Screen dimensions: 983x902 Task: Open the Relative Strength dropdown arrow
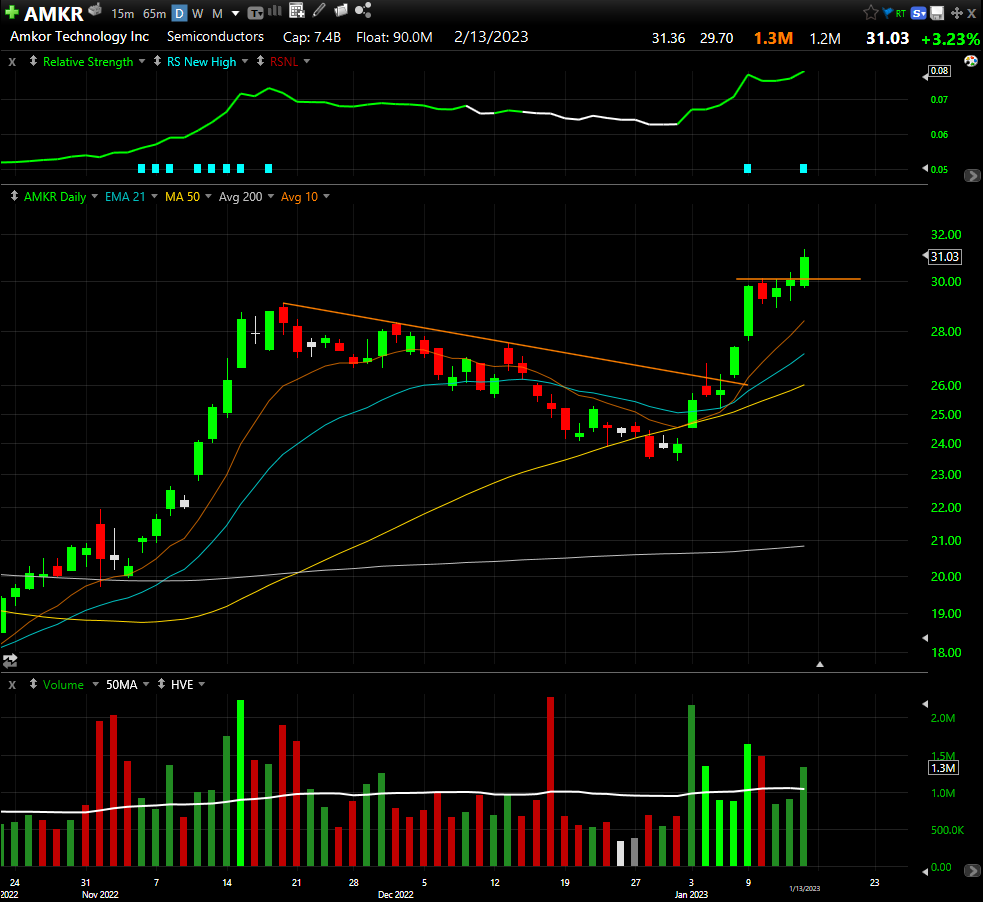point(142,61)
